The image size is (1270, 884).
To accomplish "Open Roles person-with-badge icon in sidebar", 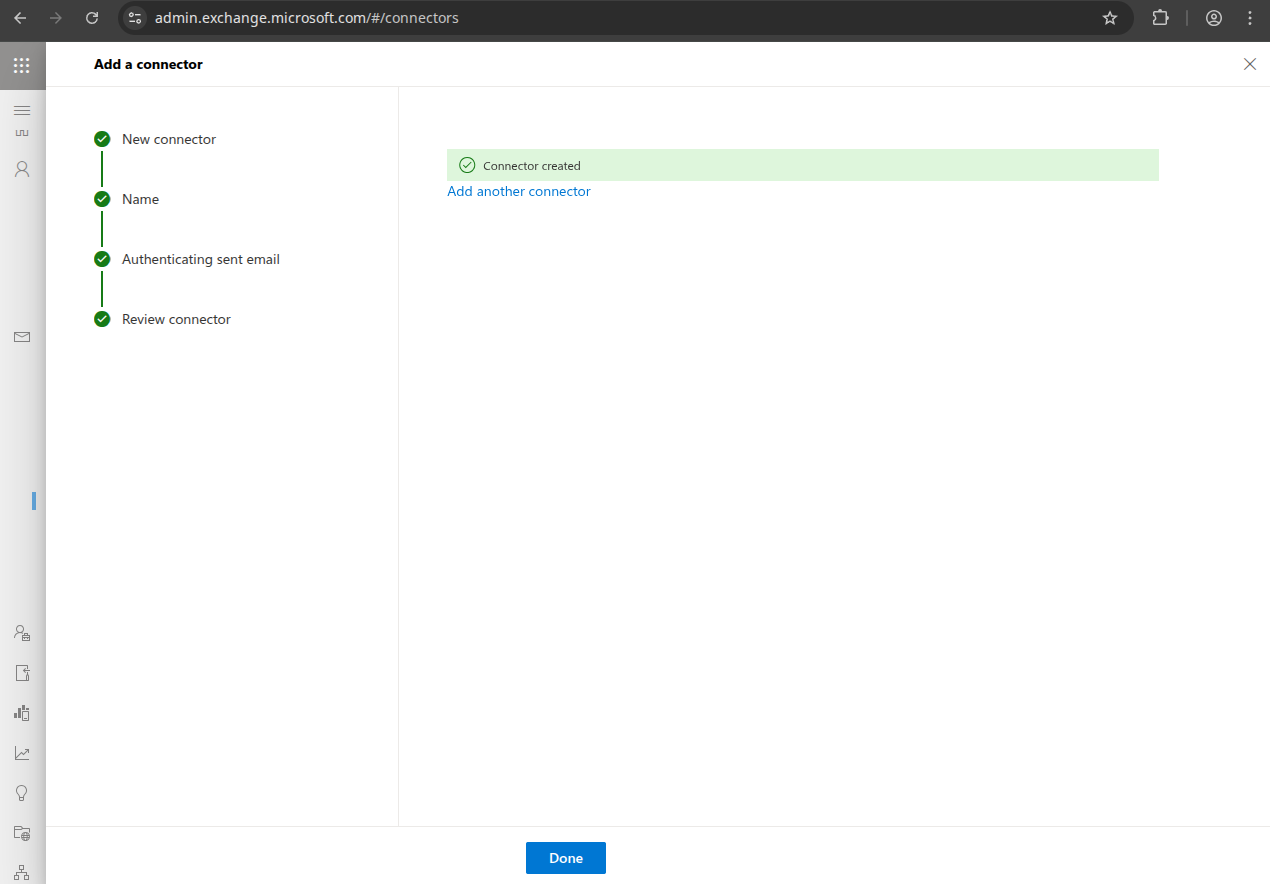I will 22,633.
